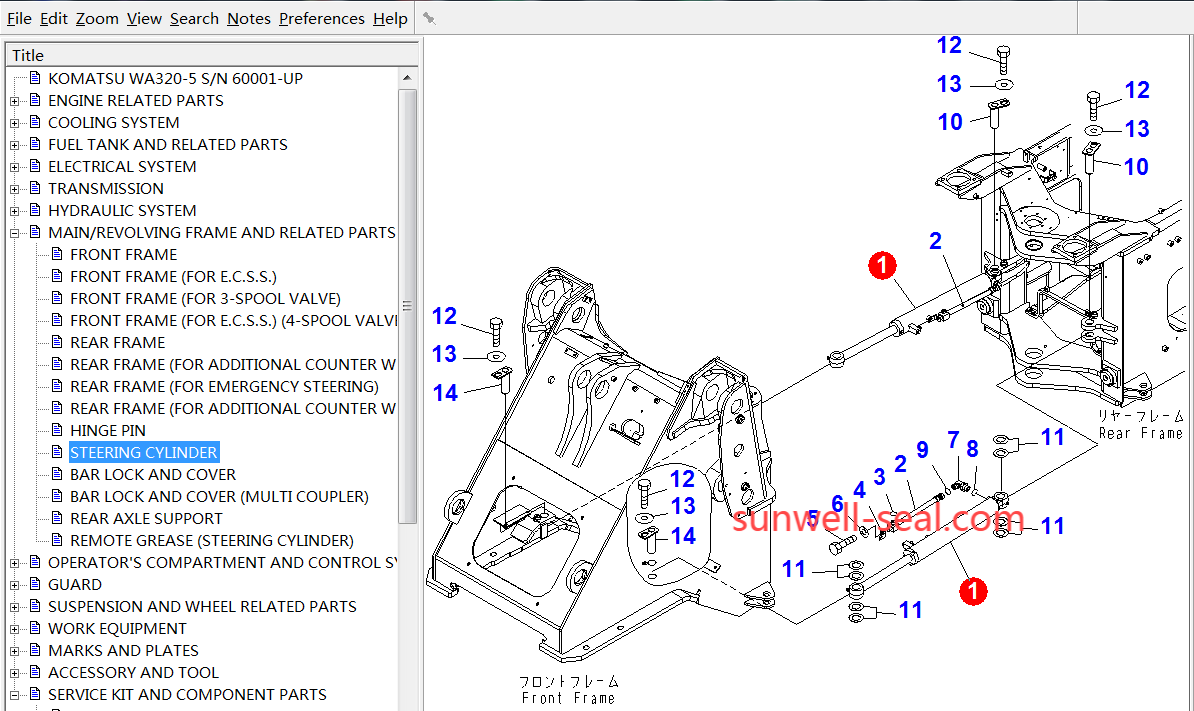This screenshot has width=1194, height=711.
Task: Click document icon next to HINGE PIN
Action: [57, 430]
